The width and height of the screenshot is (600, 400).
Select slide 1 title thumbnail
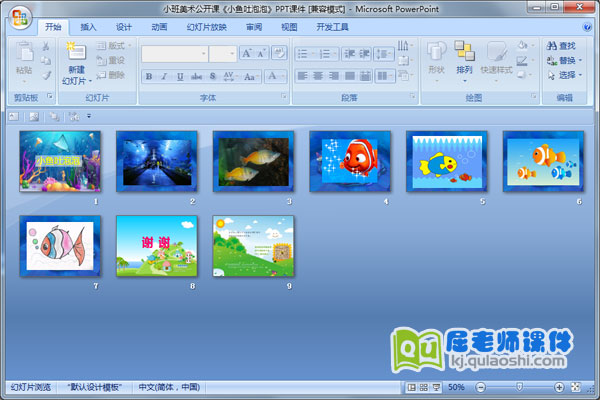click(60, 161)
